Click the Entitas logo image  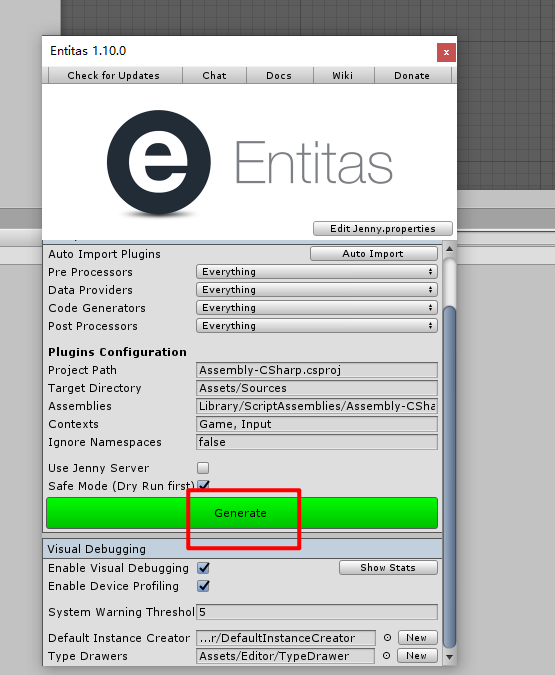coord(250,162)
